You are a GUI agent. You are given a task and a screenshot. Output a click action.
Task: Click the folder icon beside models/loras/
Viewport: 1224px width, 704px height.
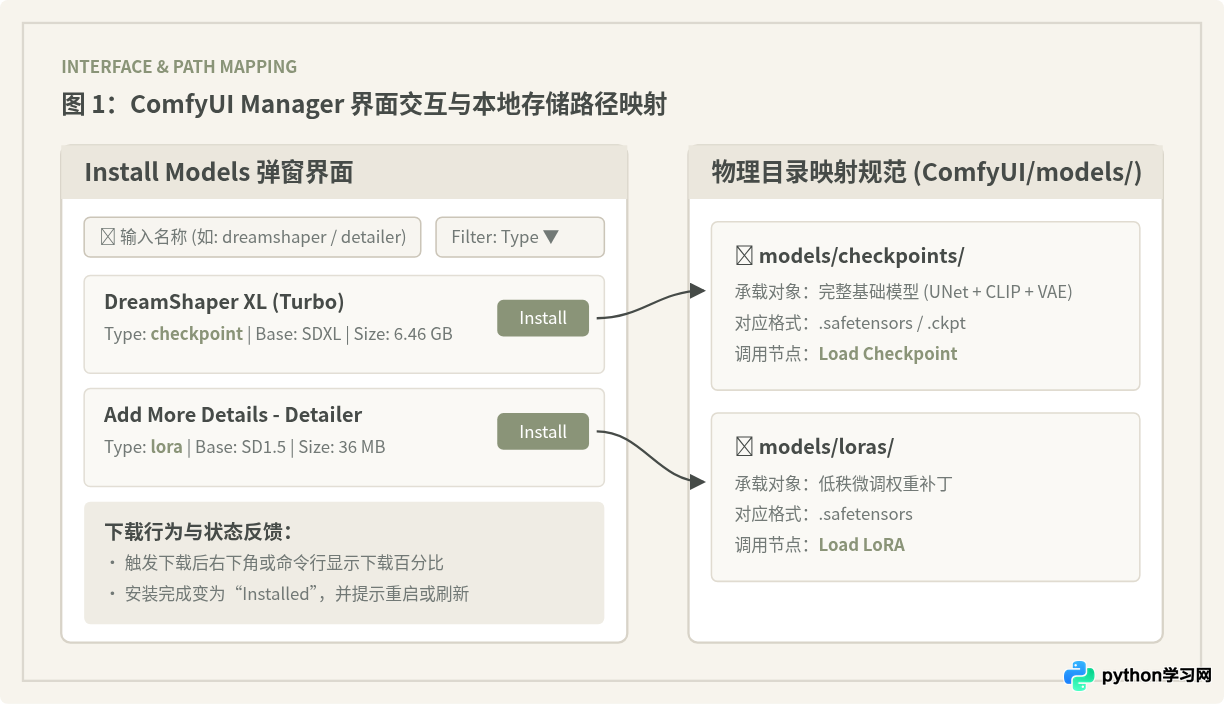click(x=744, y=447)
